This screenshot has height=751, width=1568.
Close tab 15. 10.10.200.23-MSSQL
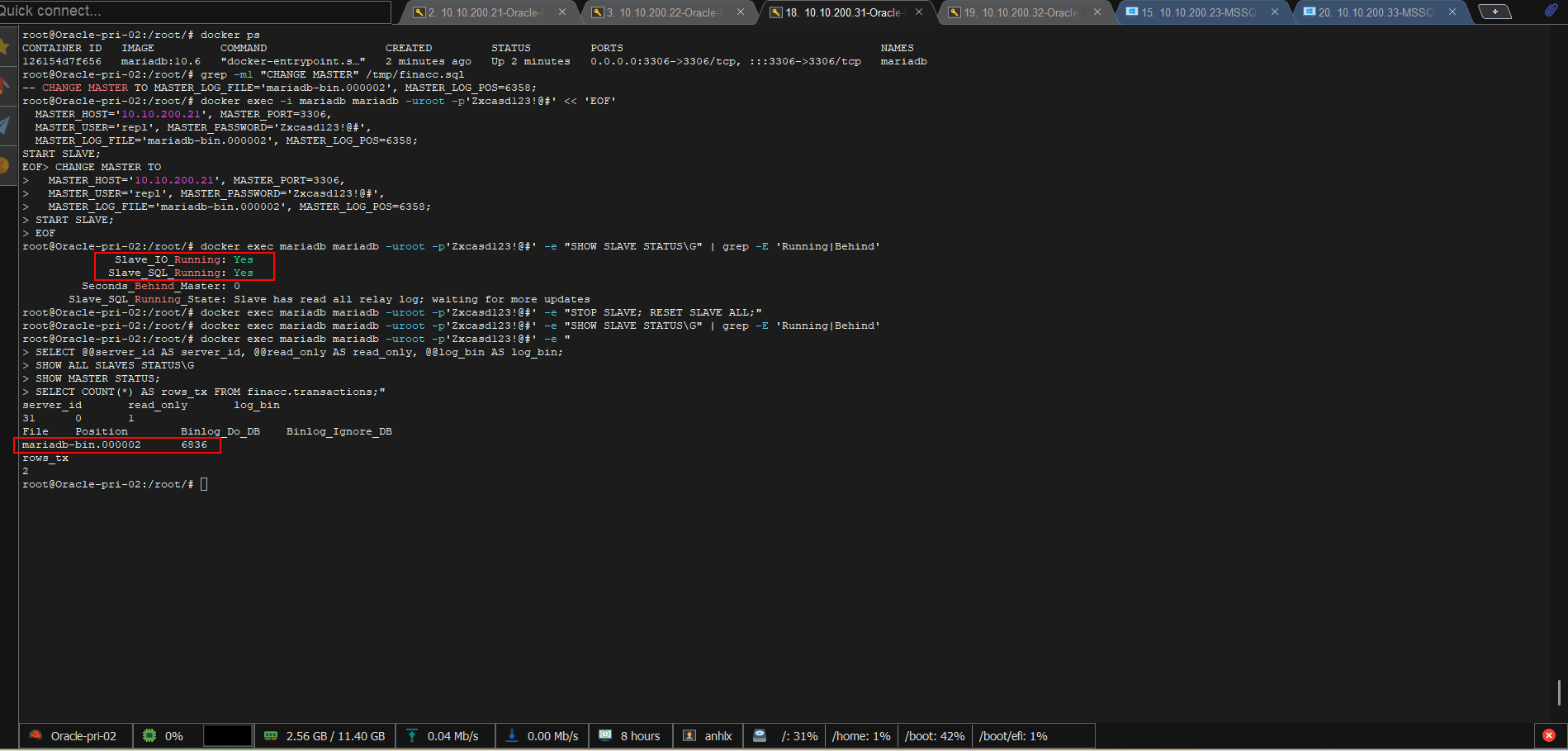point(1275,12)
